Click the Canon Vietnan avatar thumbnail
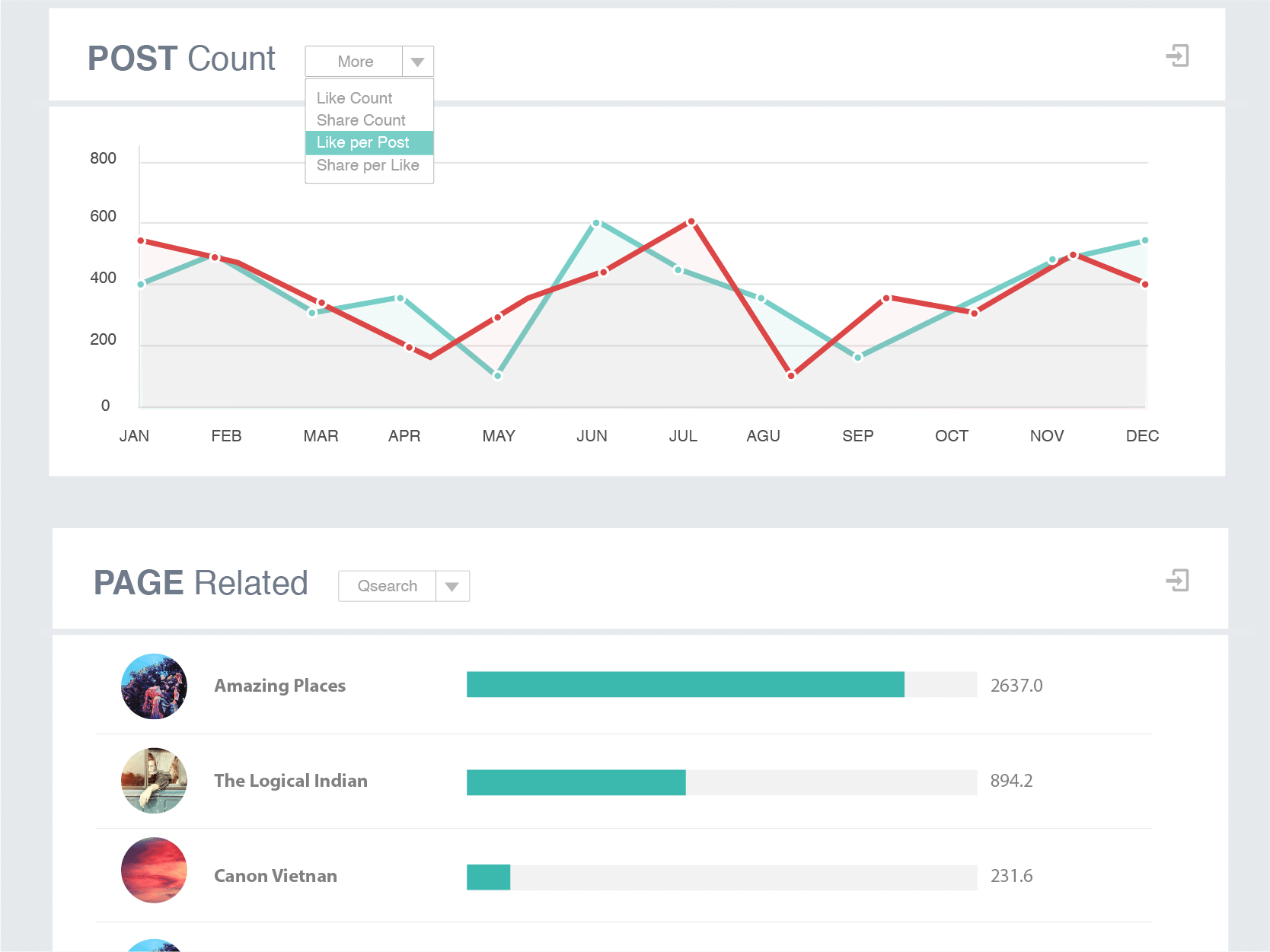1270x952 pixels. [x=154, y=870]
